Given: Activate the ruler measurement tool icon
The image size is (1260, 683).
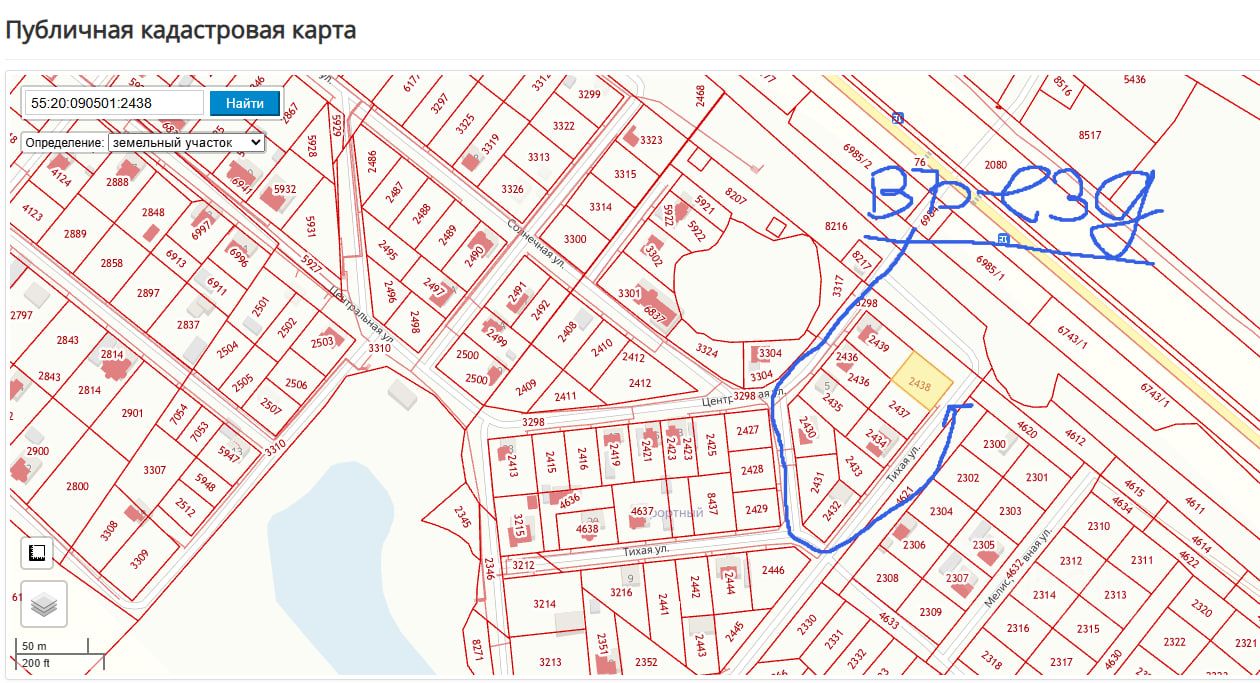Looking at the screenshot, I should click(37, 553).
